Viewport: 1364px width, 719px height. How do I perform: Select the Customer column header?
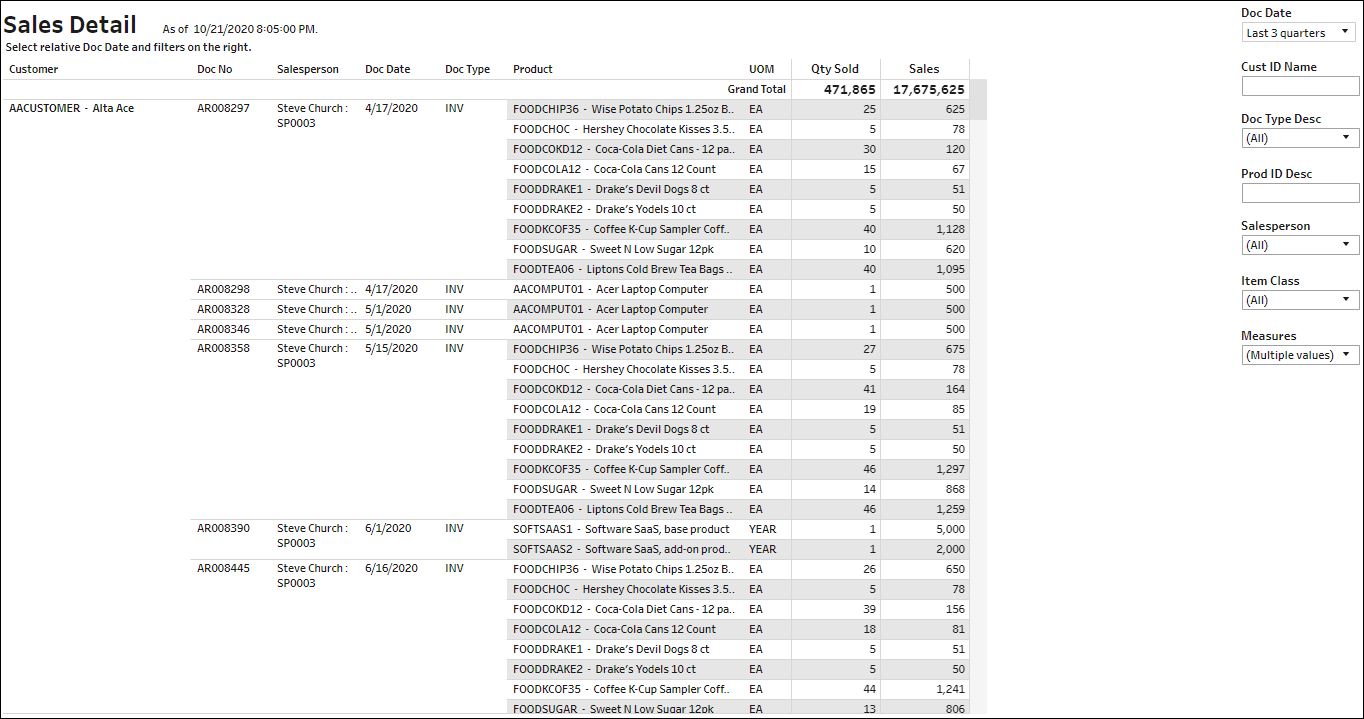[x=34, y=69]
